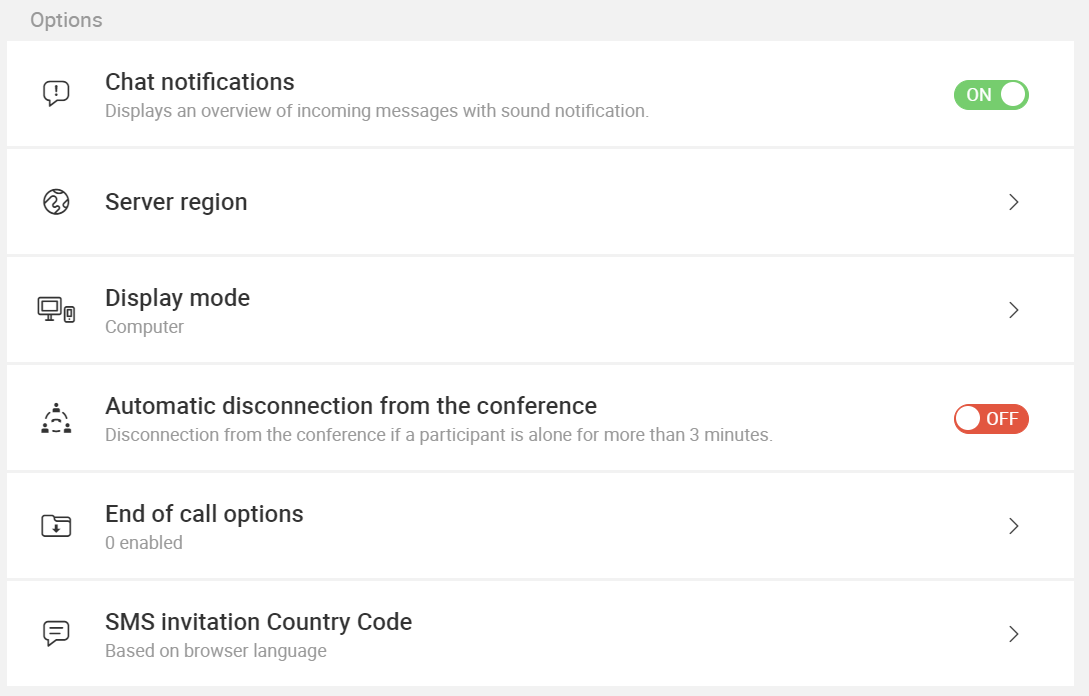This screenshot has height=696, width=1089.
Task: Select the Display mode row title
Action: 178,298
